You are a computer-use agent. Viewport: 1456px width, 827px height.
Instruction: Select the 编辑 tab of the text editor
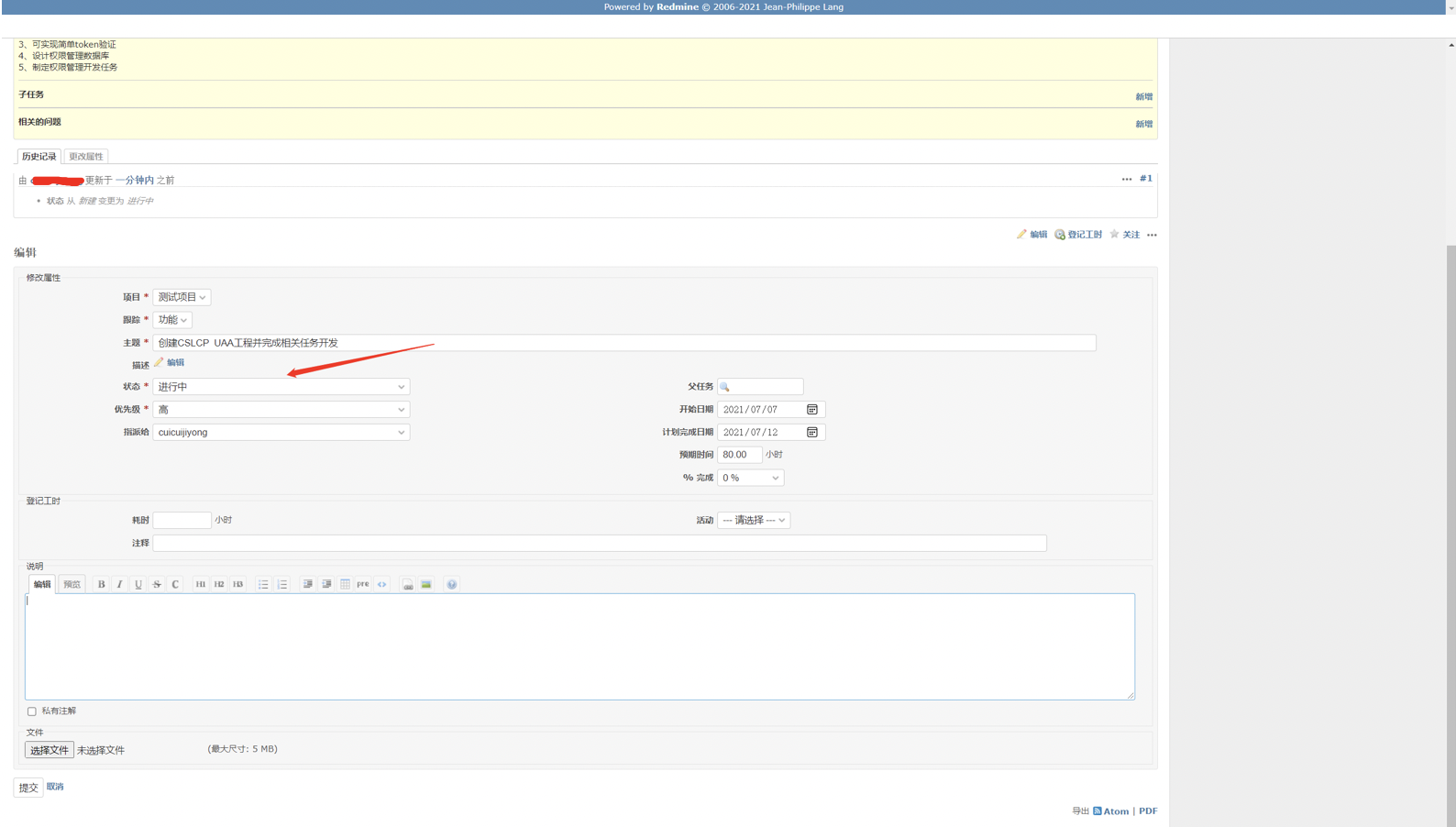click(x=42, y=584)
